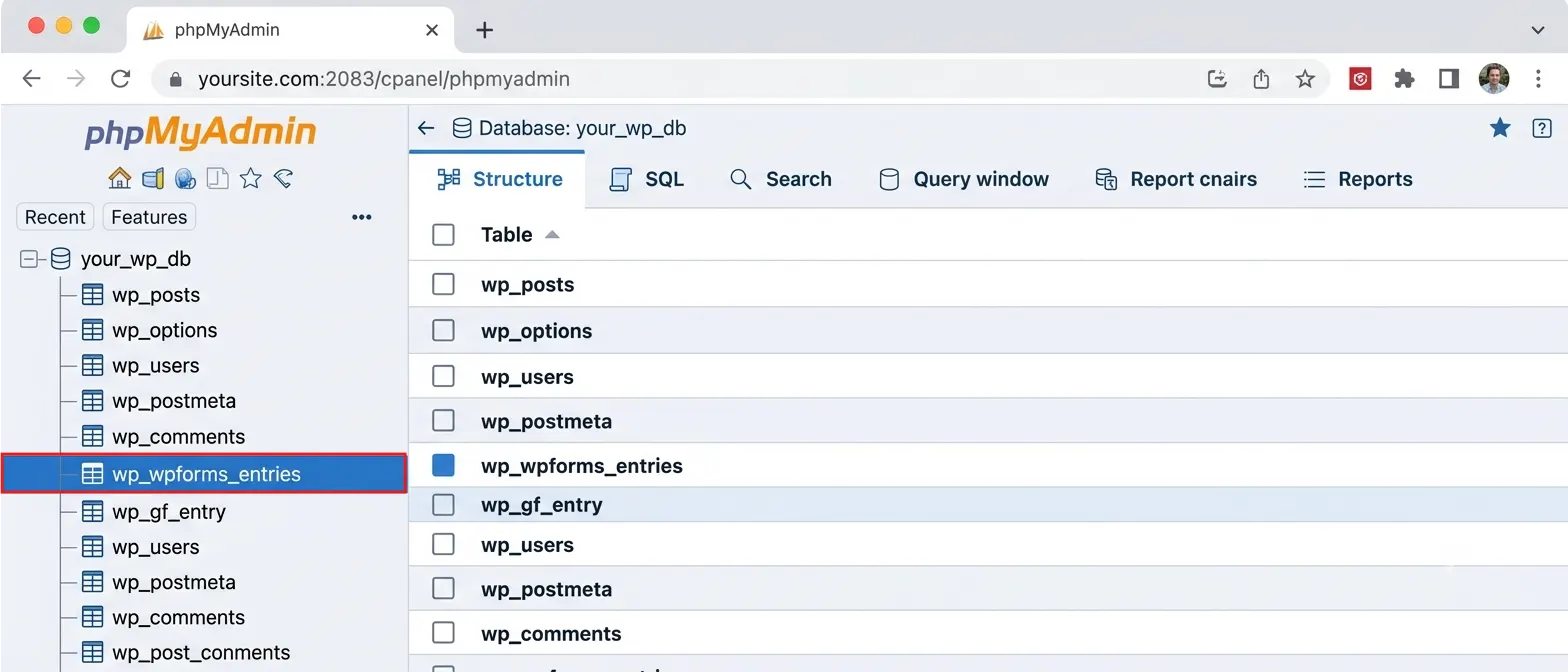Click the database icon next to your_wp_db in the tree
1568x672 pixels.
click(60, 259)
